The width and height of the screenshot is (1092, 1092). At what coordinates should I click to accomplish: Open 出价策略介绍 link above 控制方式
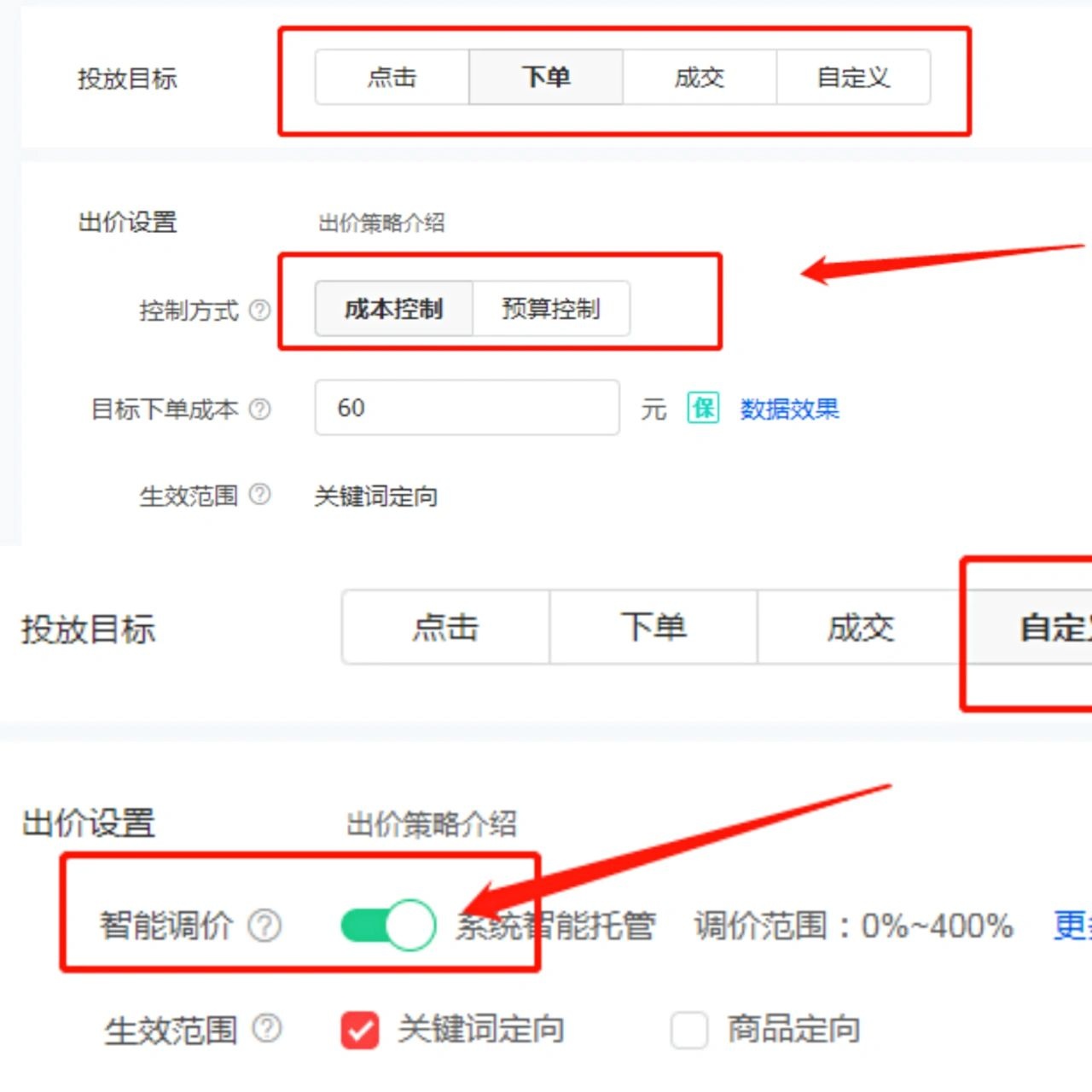(x=381, y=224)
